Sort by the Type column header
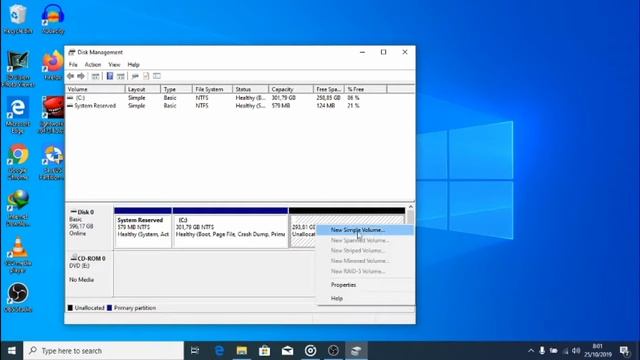Image resolution: width=640 pixels, height=360 pixels. click(x=176, y=89)
